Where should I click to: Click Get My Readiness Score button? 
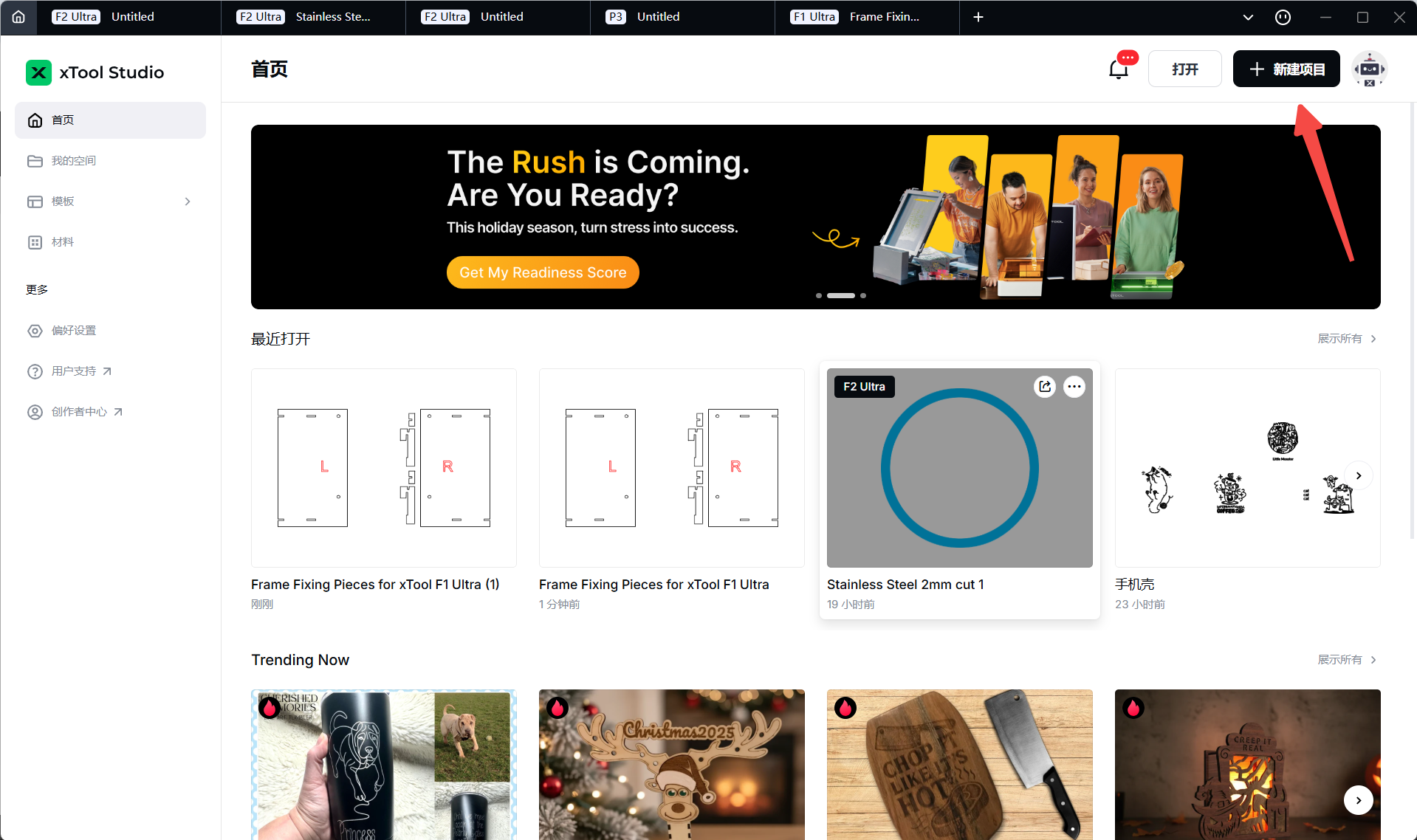[x=543, y=272]
